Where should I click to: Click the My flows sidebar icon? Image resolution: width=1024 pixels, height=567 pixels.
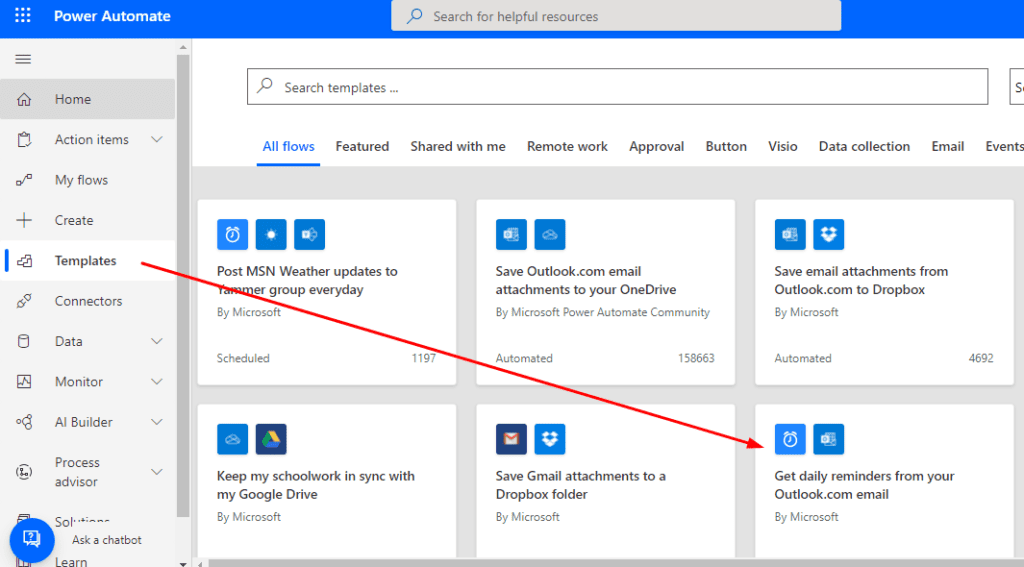pyautogui.click(x=24, y=180)
